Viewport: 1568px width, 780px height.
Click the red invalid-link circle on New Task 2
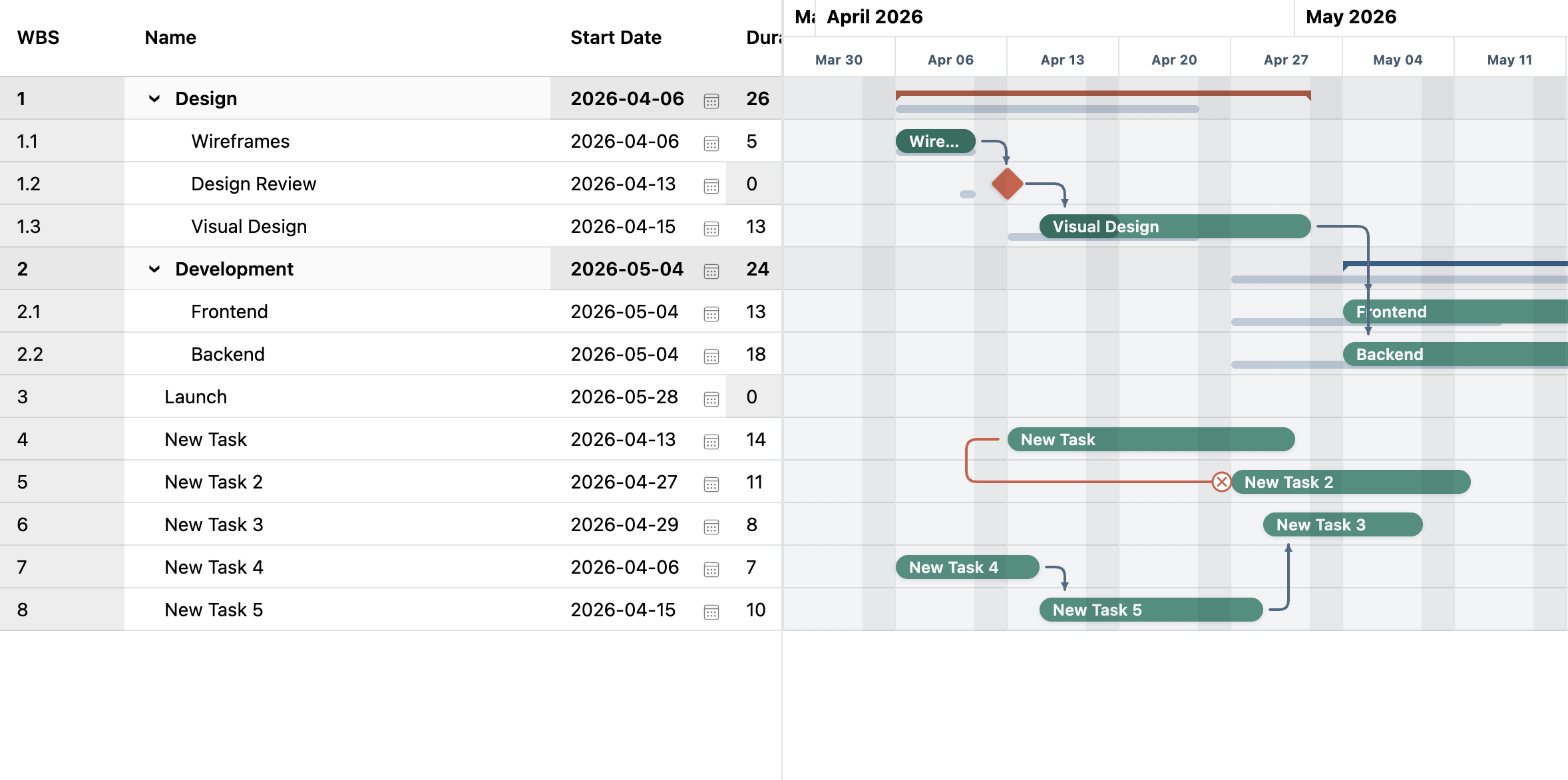point(1221,482)
